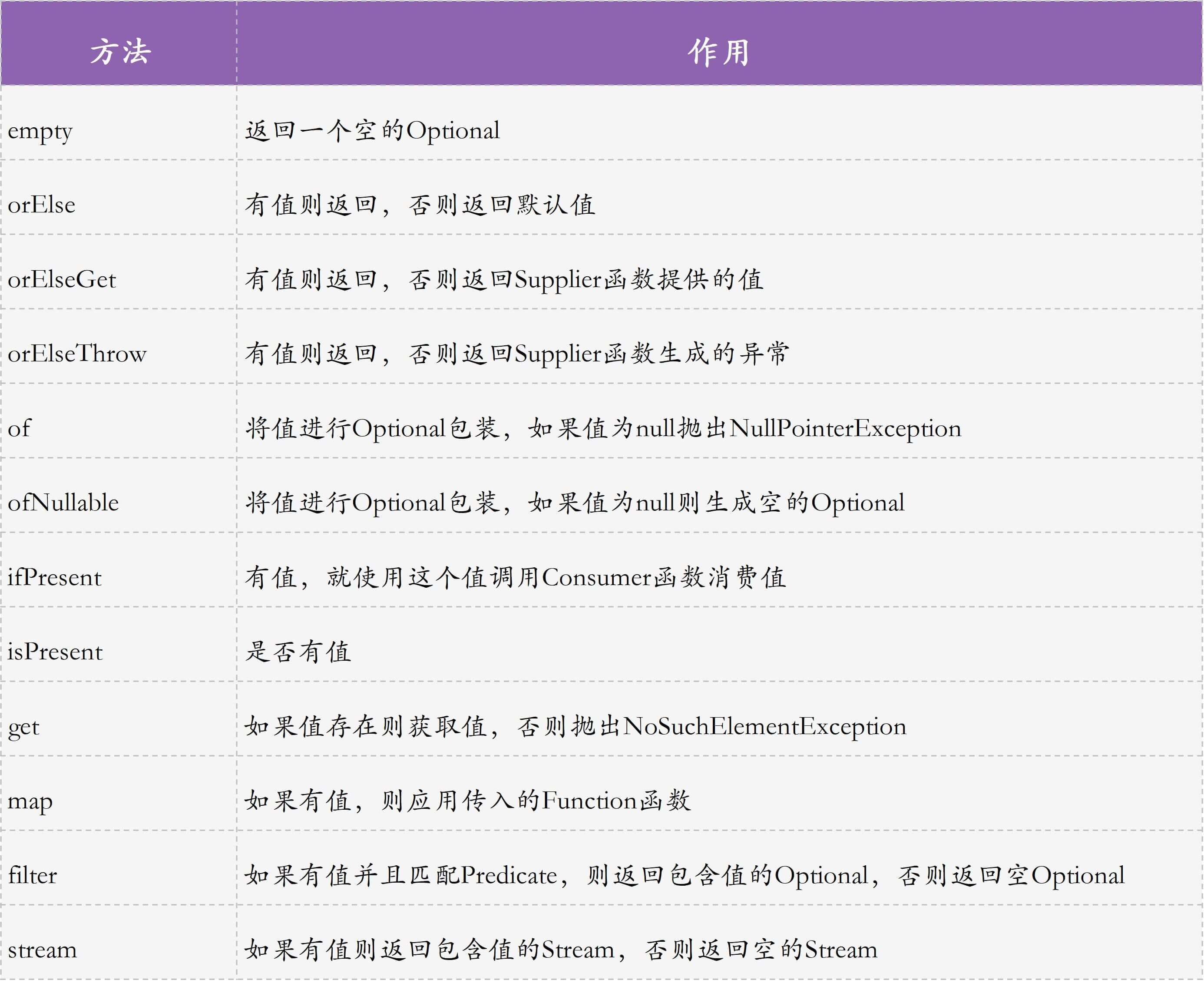Click the orElseThrow method name
Viewport: 1204px width, 983px height.
click(77, 354)
